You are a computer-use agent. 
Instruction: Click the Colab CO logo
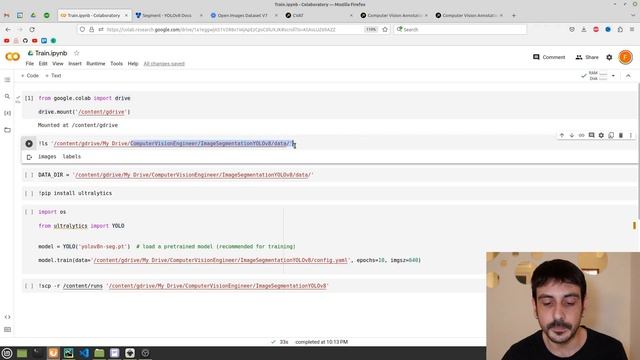[12, 57]
